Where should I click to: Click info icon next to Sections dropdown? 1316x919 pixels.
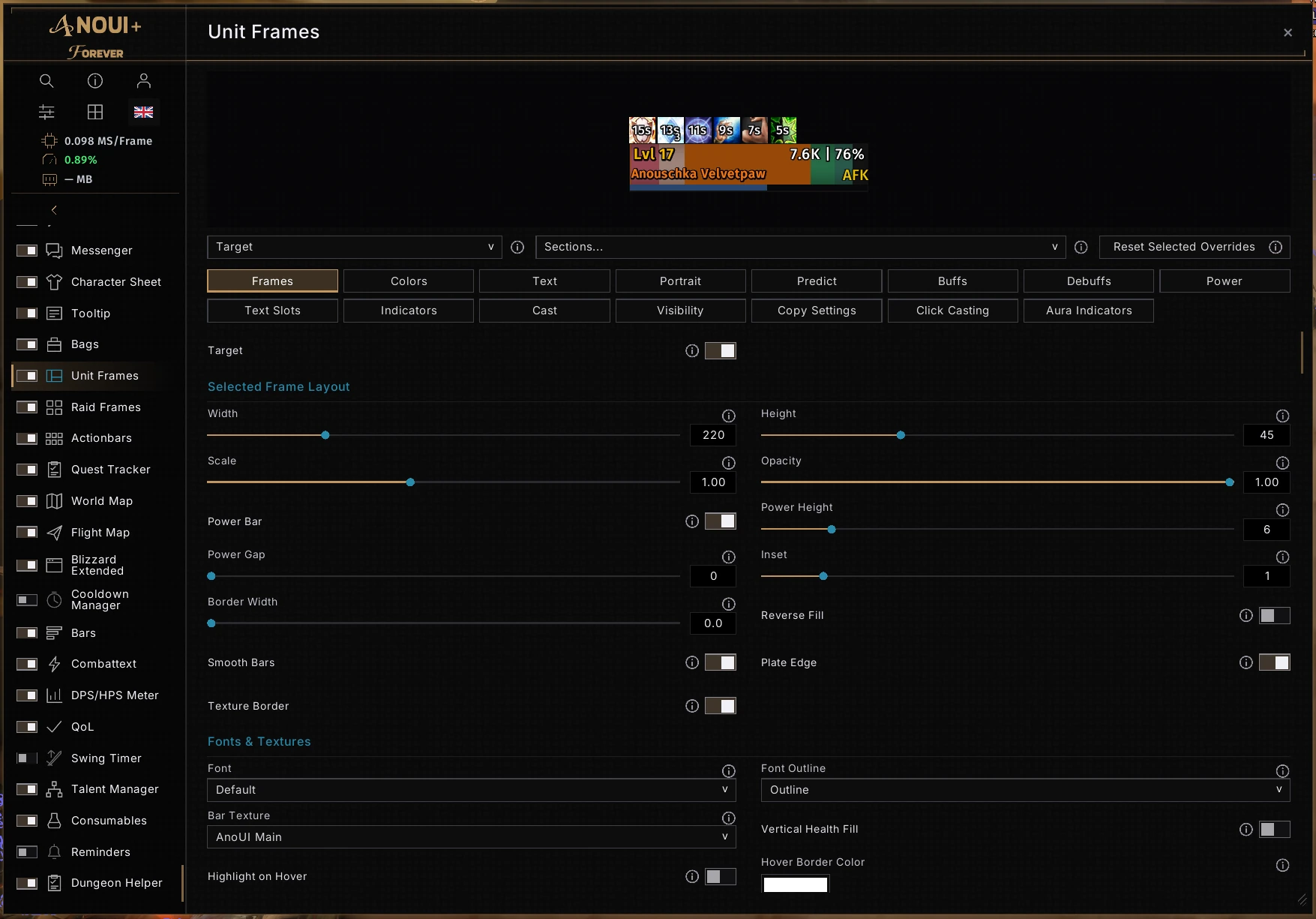tap(1081, 247)
